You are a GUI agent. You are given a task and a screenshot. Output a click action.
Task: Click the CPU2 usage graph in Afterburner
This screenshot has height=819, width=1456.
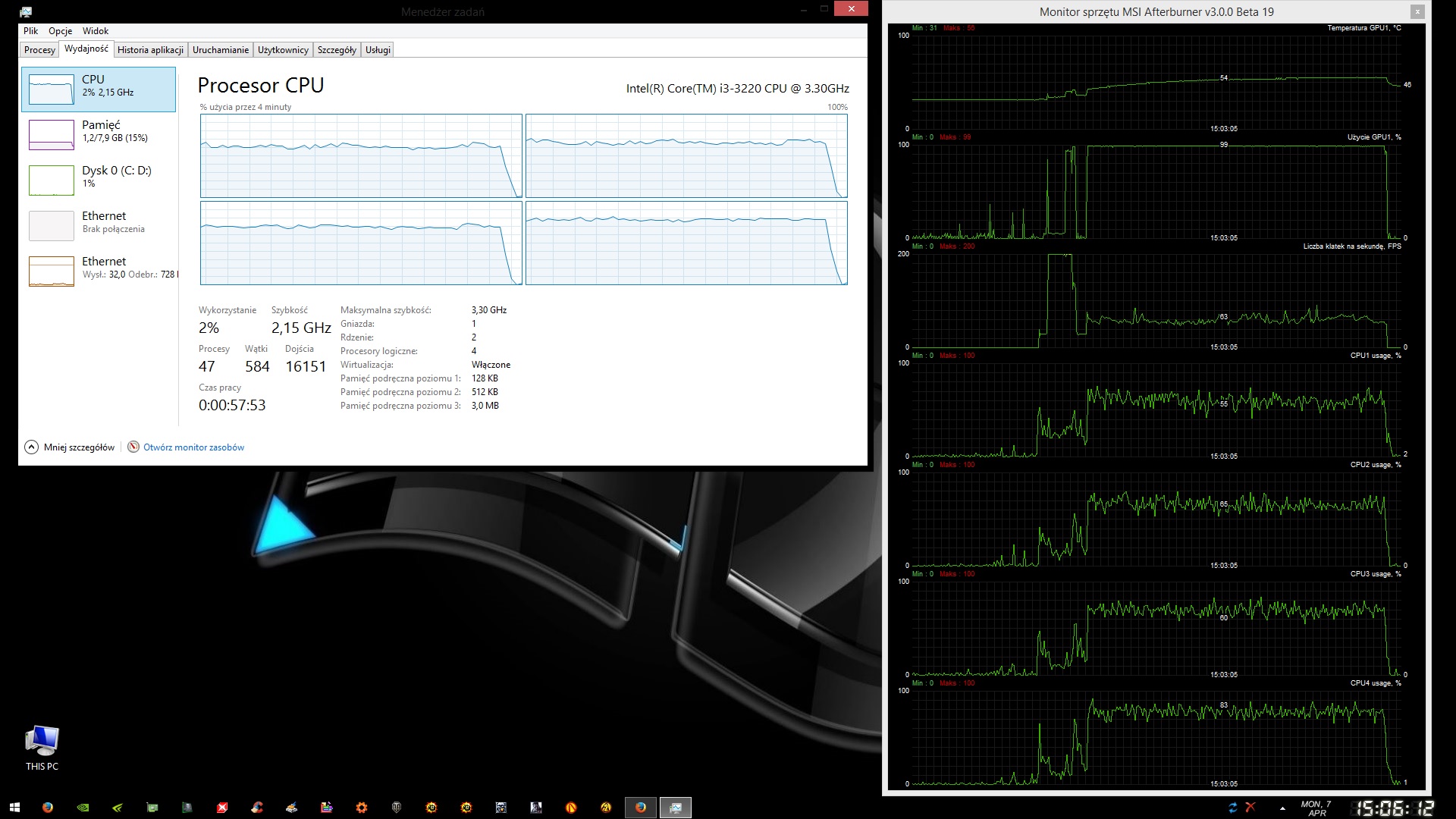(x=1156, y=518)
